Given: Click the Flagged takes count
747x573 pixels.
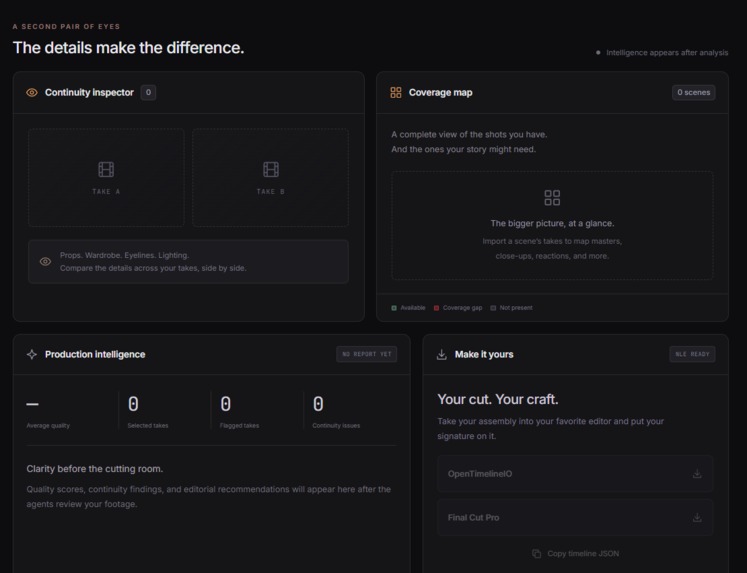Looking at the screenshot, I should 226,404.
